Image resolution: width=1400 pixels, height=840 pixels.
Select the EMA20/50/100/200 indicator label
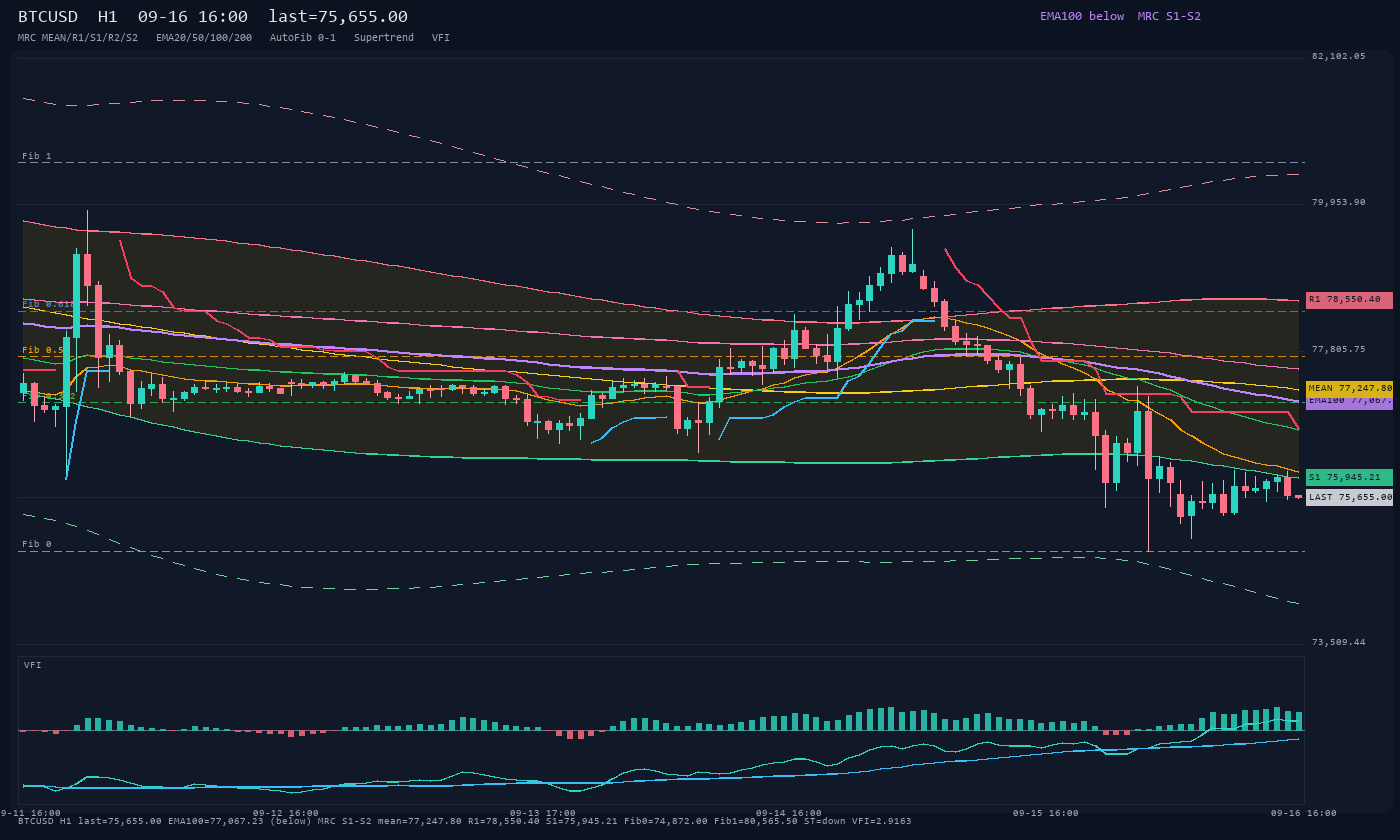point(204,37)
